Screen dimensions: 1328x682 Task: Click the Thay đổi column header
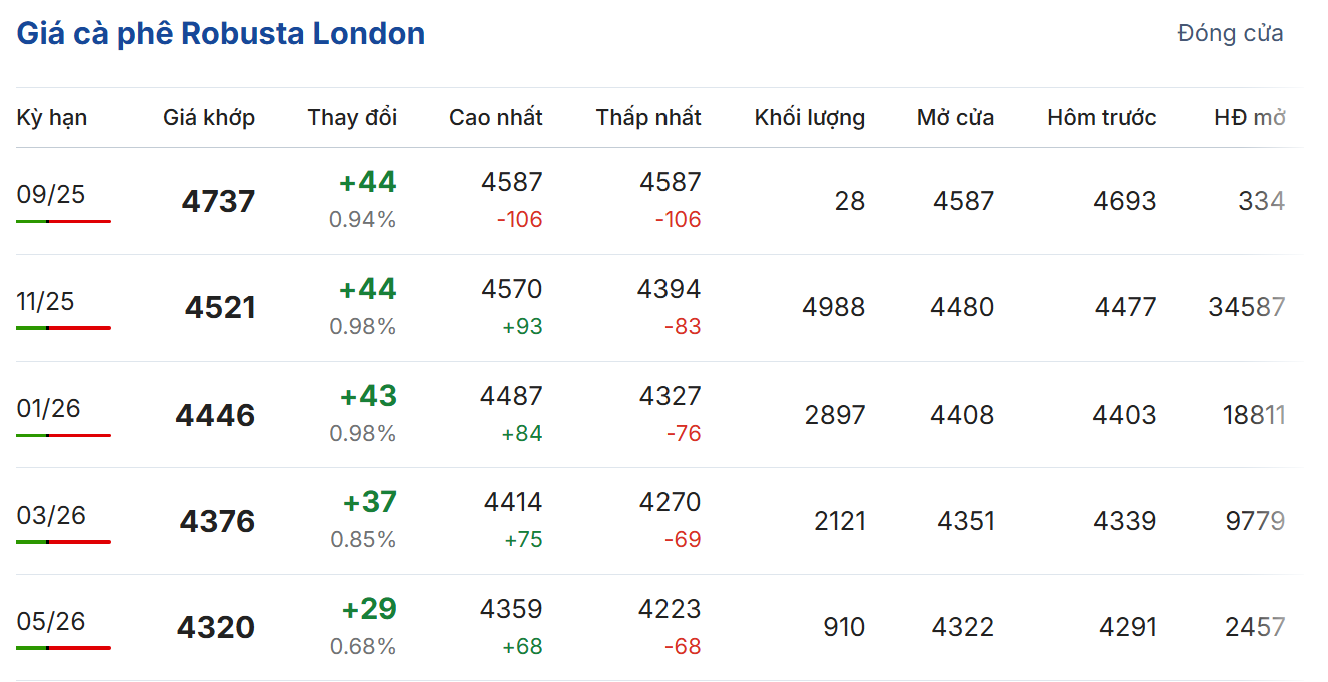(x=352, y=118)
